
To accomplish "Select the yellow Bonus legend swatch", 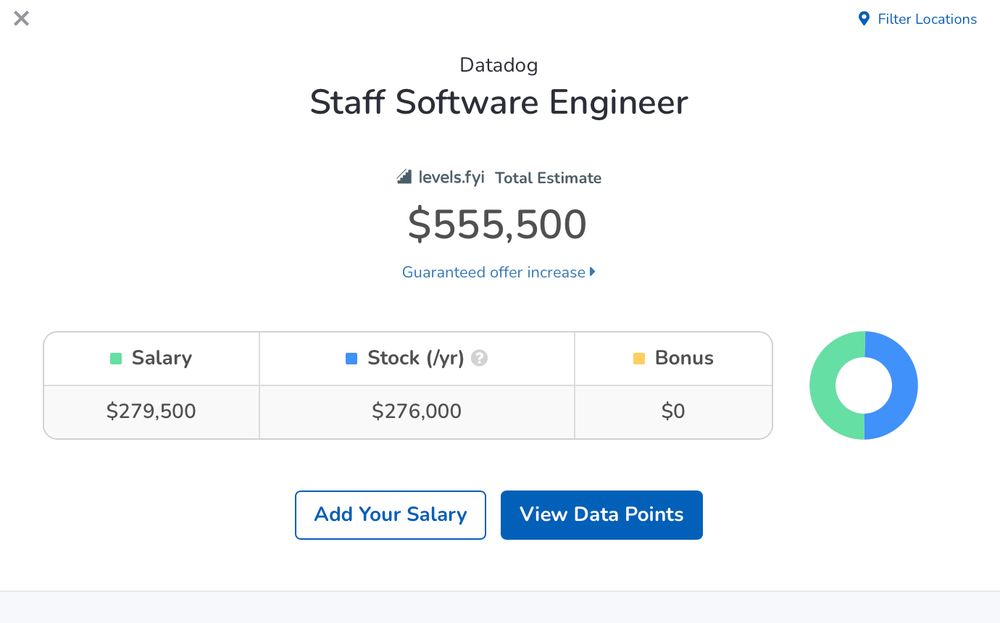I will [x=638, y=358].
